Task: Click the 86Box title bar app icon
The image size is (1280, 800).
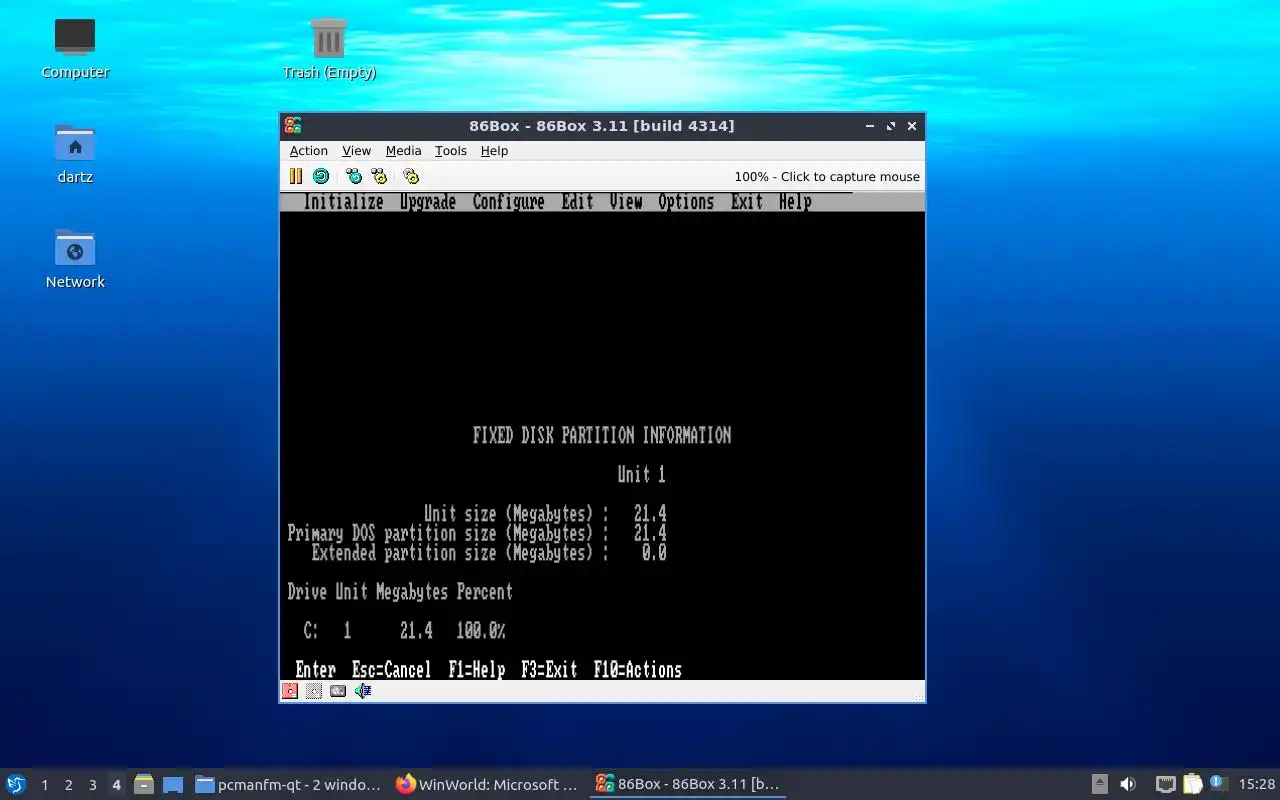Action: (x=293, y=126)
